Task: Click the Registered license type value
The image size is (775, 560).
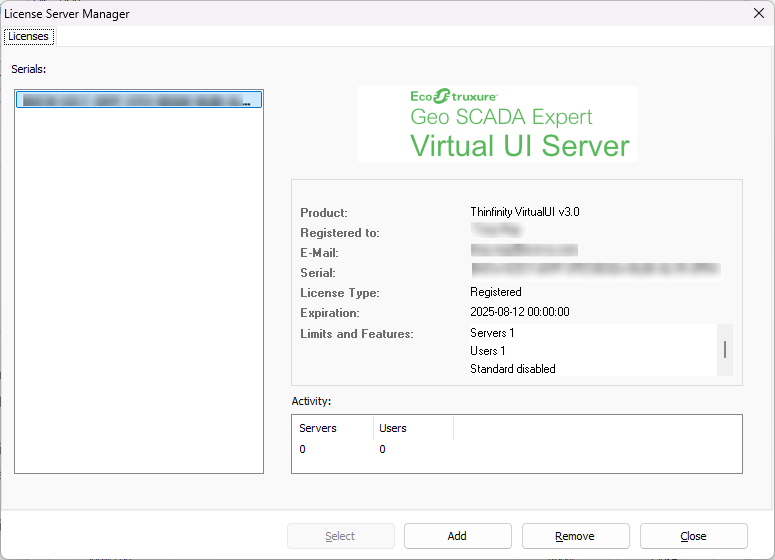Action: (495, 292)
